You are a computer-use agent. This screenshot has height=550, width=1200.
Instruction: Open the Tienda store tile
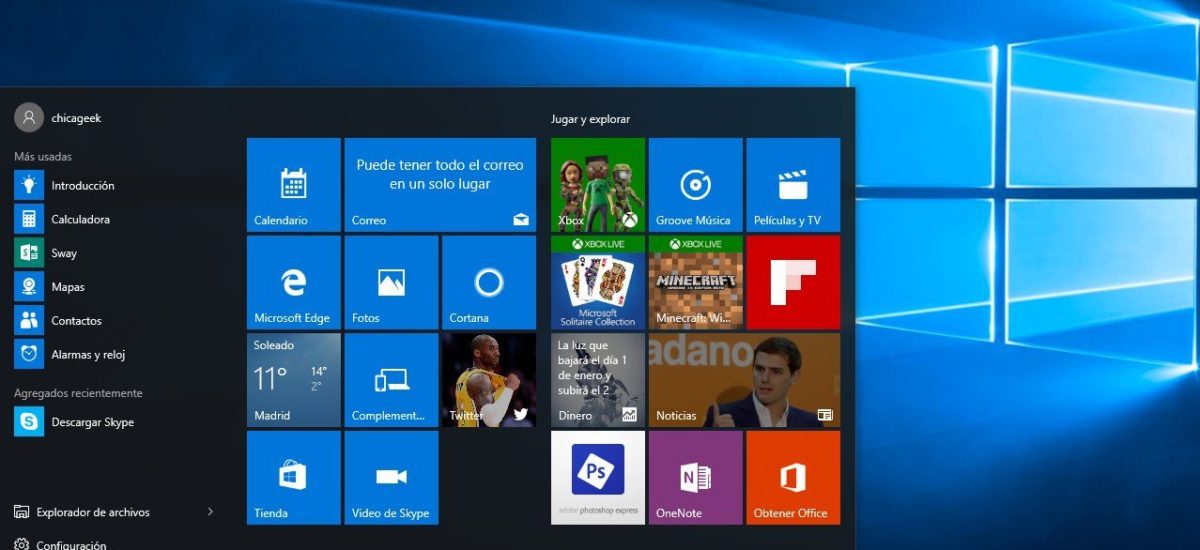pos(294,478)
